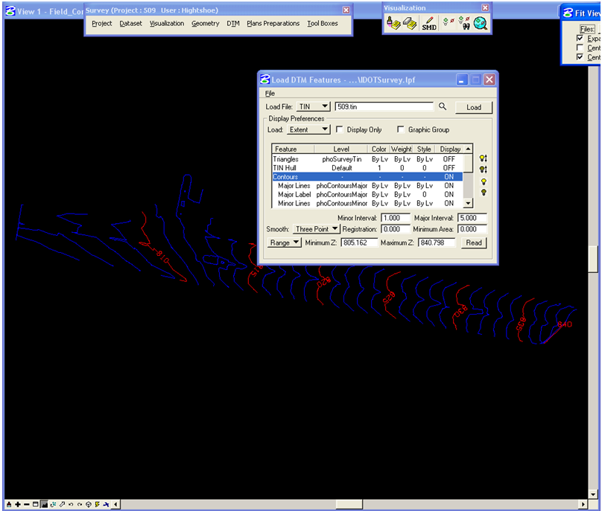This screenshot has width=602, height=511.
Task: Enable the Display Only checkbox
Action: tap(339, 129)
